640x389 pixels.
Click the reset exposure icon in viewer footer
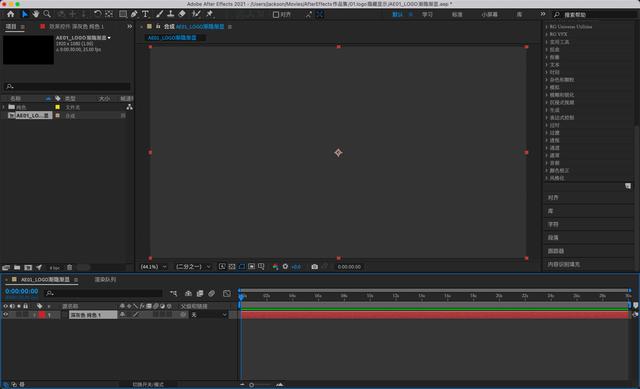coord(285,267)
